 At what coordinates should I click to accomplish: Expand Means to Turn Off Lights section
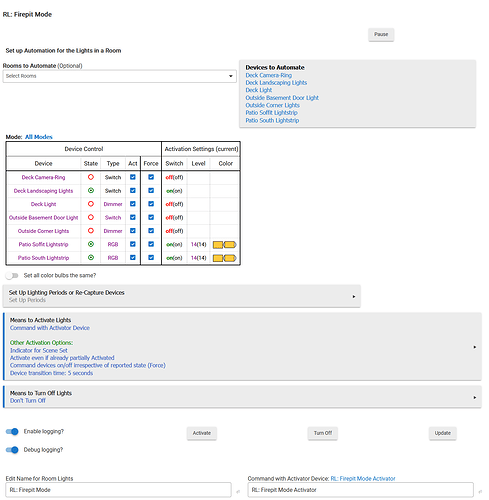242,397
